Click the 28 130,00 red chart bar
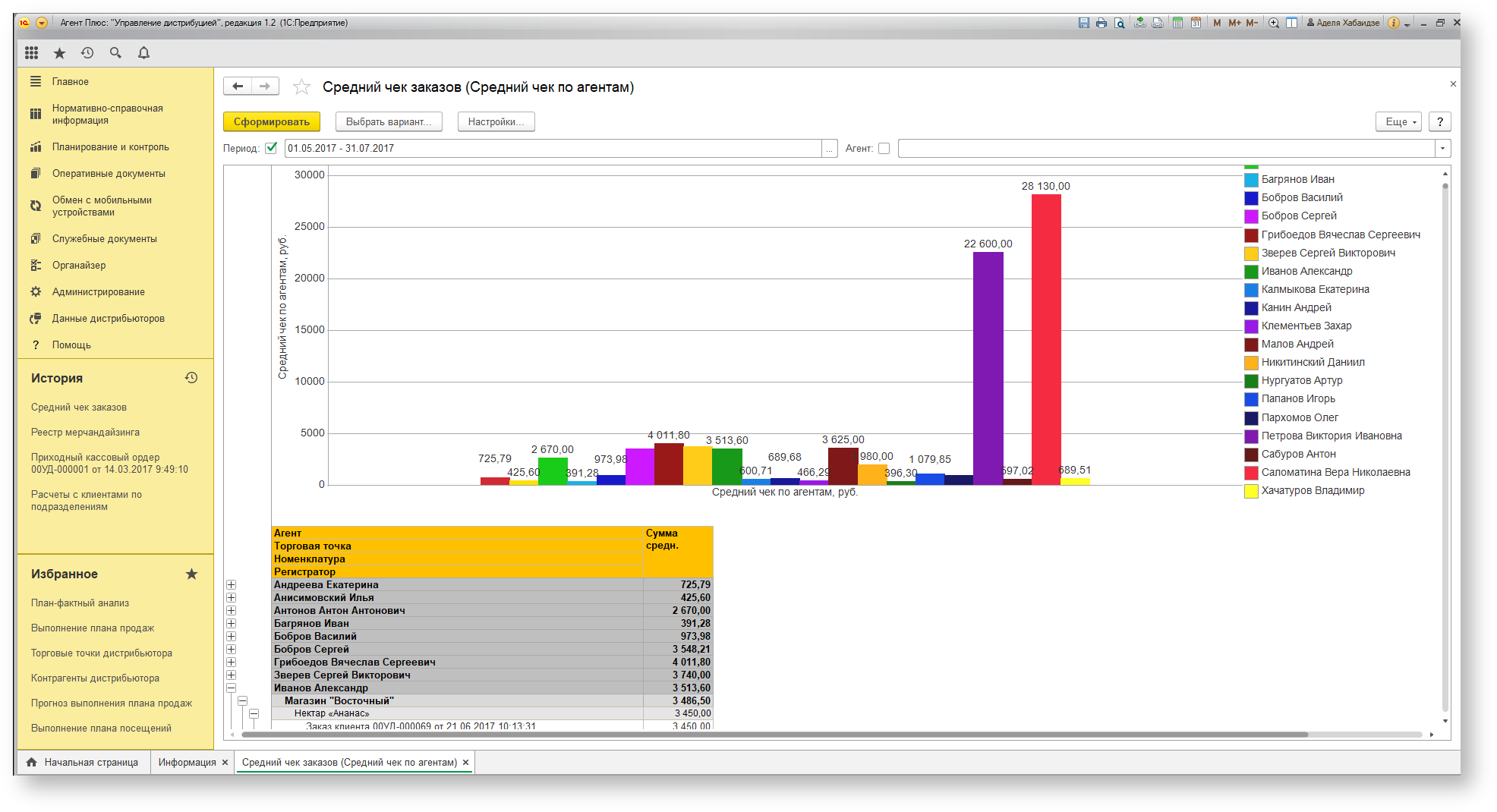 click(x=1046, y=339)
